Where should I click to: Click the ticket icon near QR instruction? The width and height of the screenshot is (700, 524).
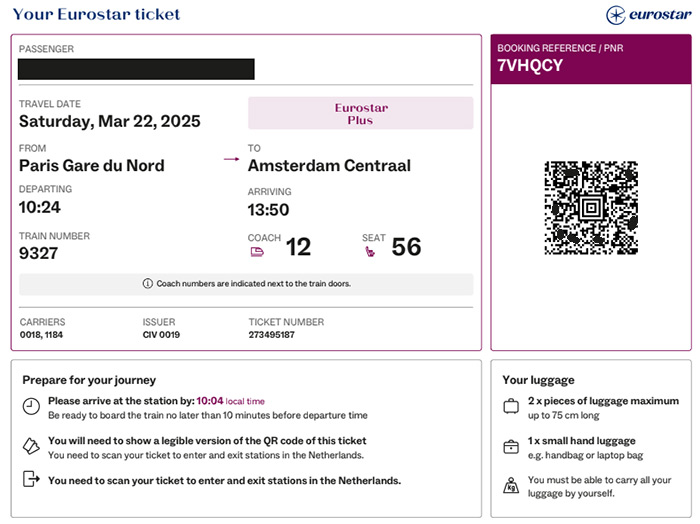pos(31,446)
